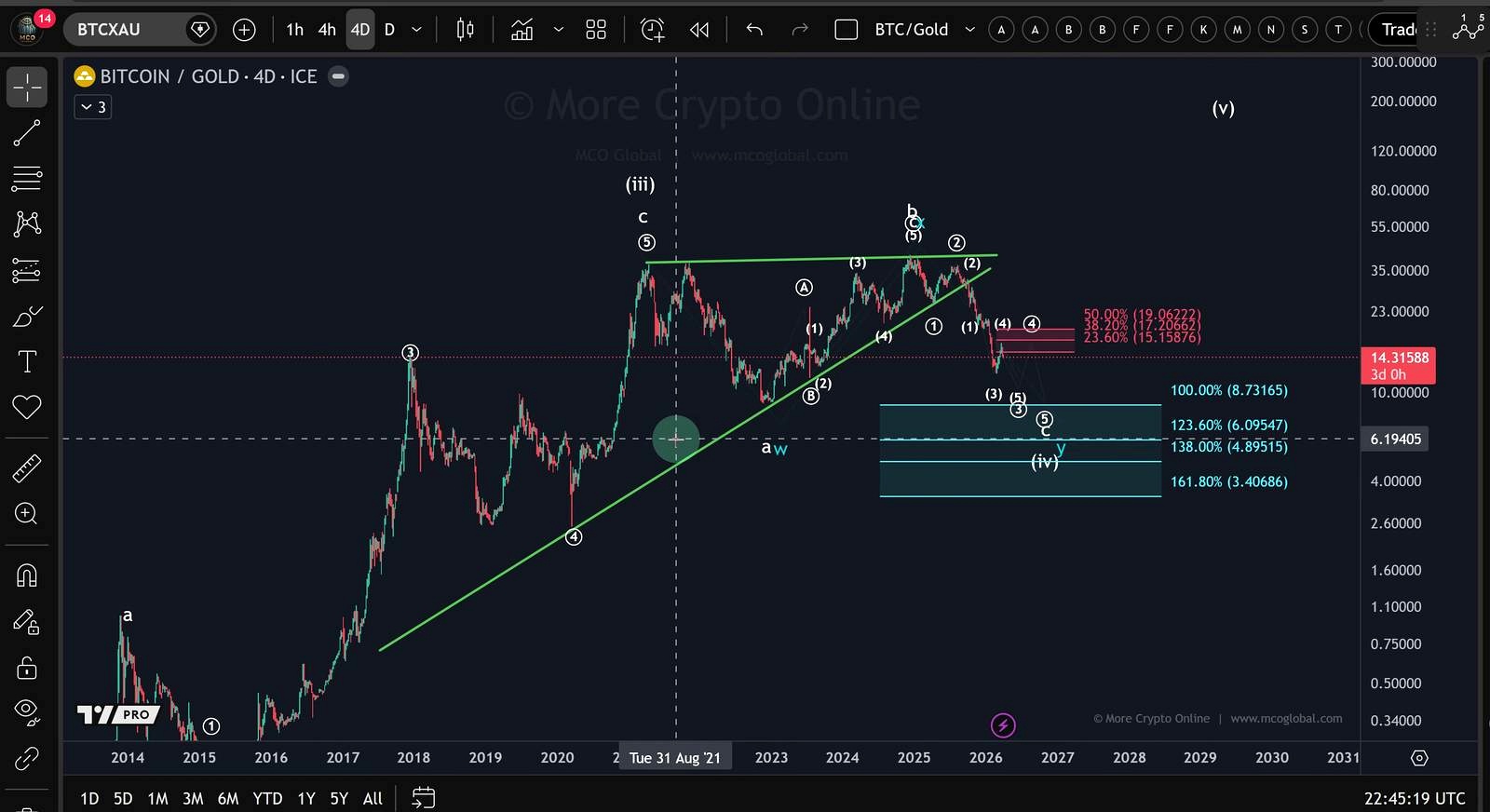Open the MCO profile avatar menu
This screenshot has width=1490, height=812.
point(28,28)
